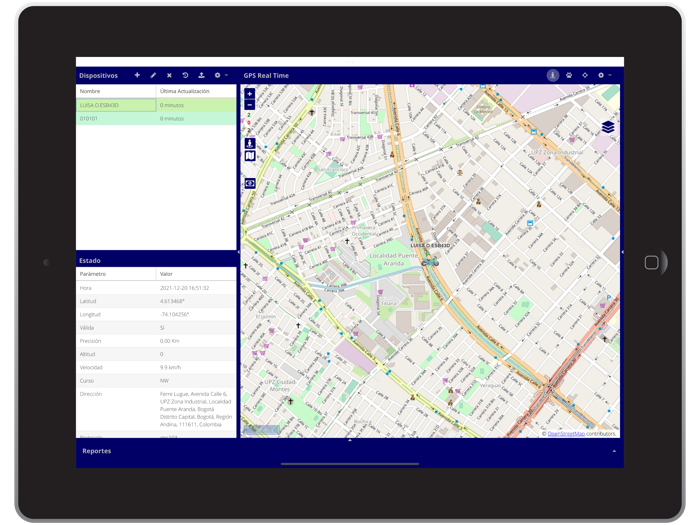Screen dimensions: 700x525
Task: Click the crosshair locate icon in map toolbar
Action: pos(585,75)
